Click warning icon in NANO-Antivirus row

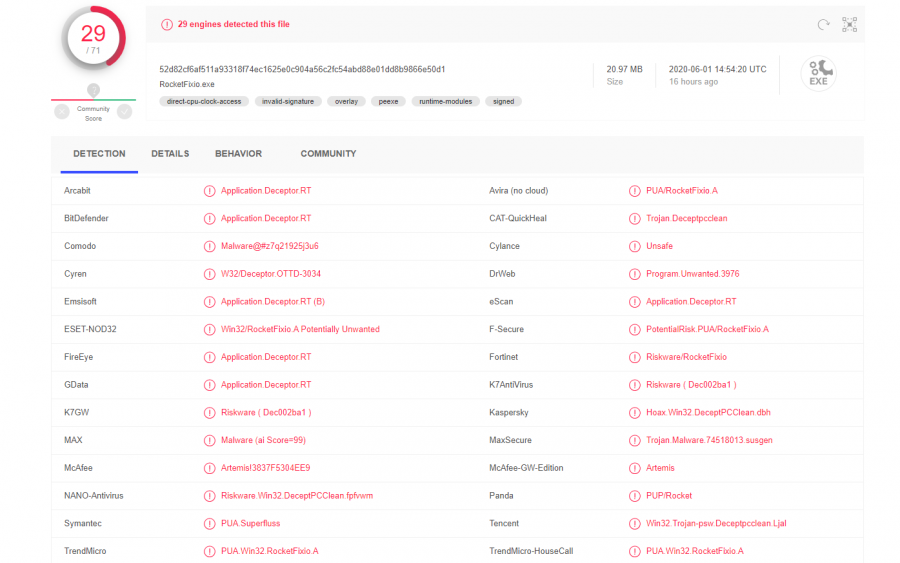[210, 496]
